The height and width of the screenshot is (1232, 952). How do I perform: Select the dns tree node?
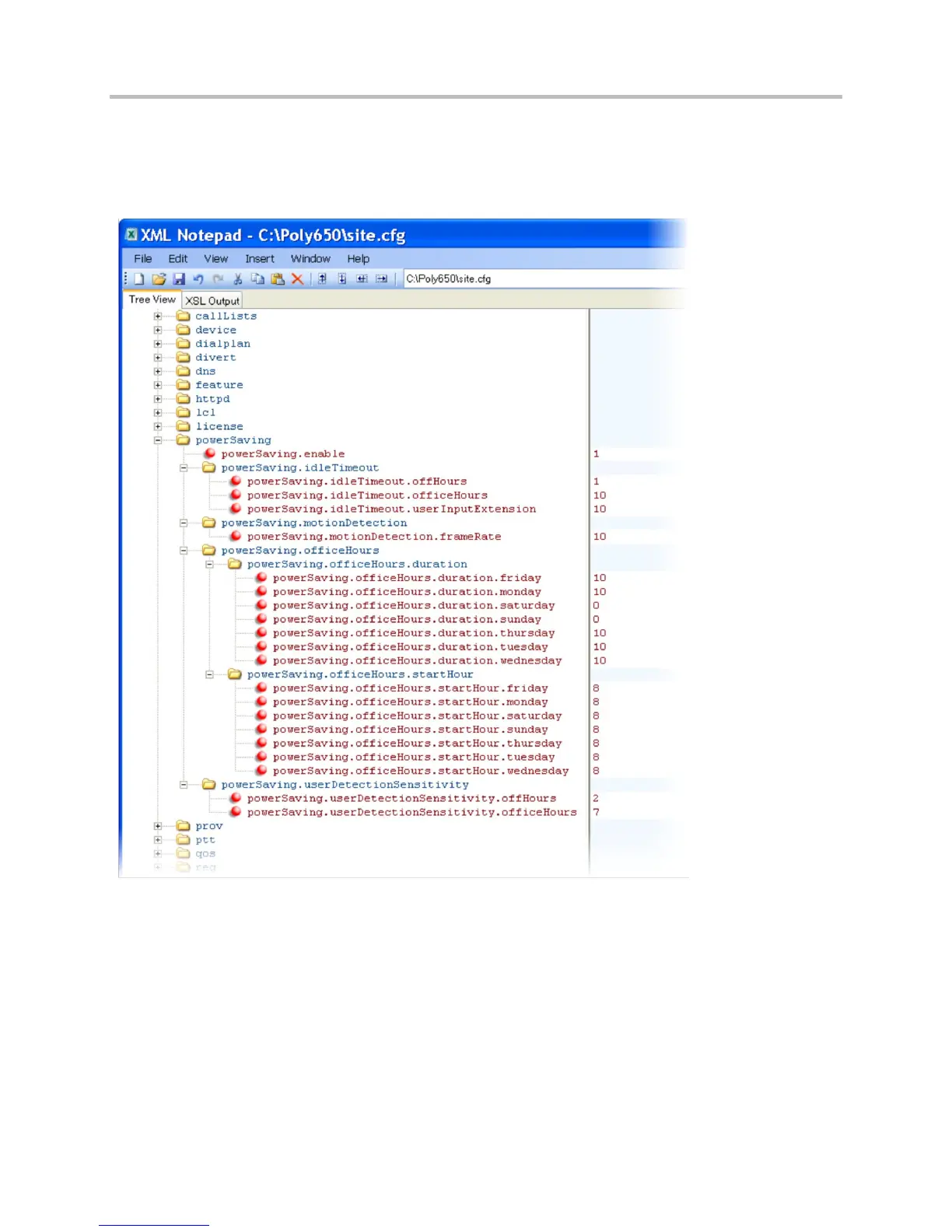click(205, 371)
